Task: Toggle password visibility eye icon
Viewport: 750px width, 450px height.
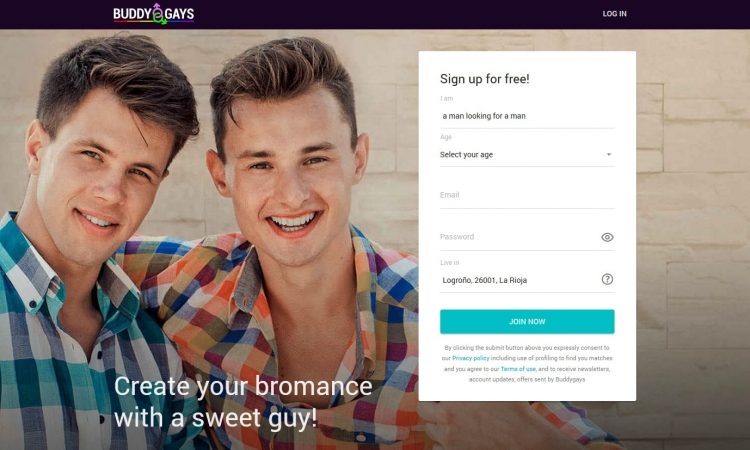Action: 607,237
